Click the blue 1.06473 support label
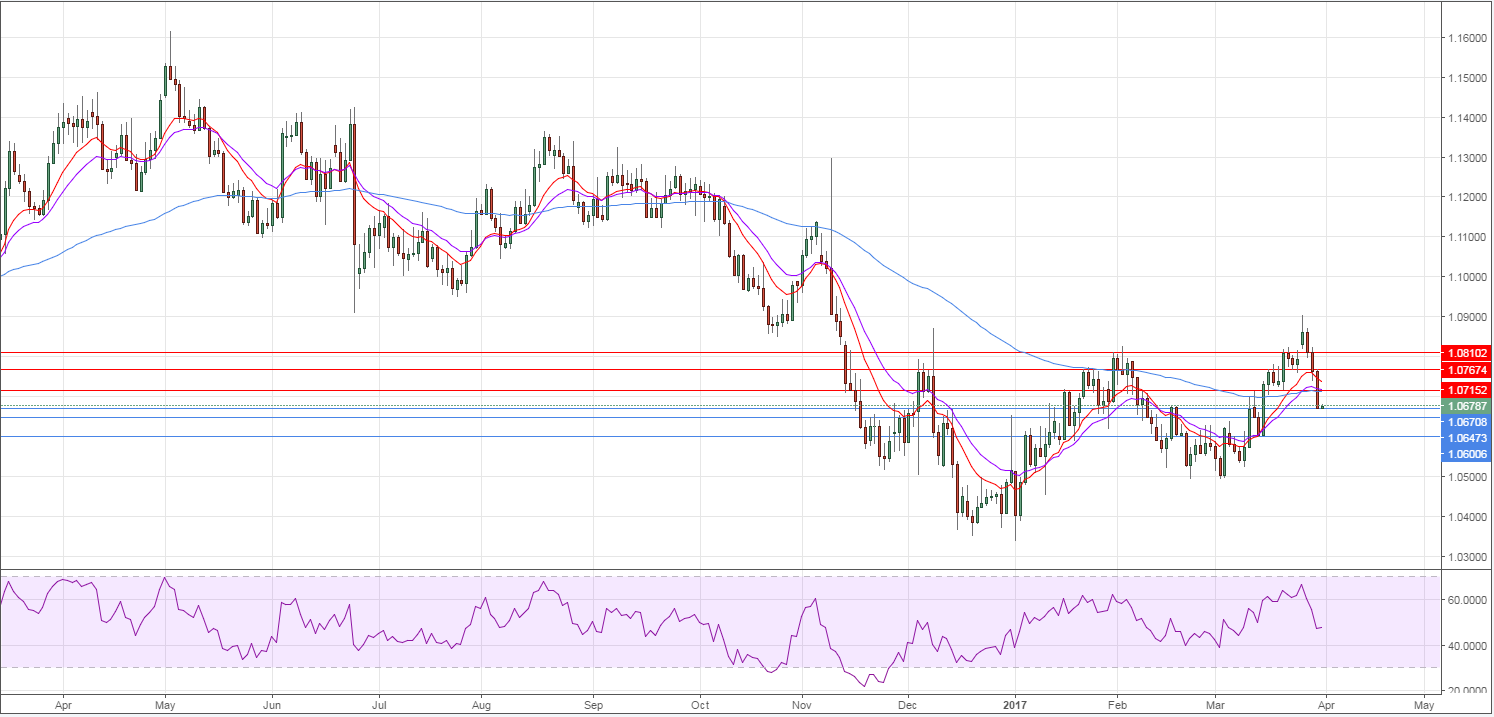Viewport: 1494px width, 717px height. 1467,438
